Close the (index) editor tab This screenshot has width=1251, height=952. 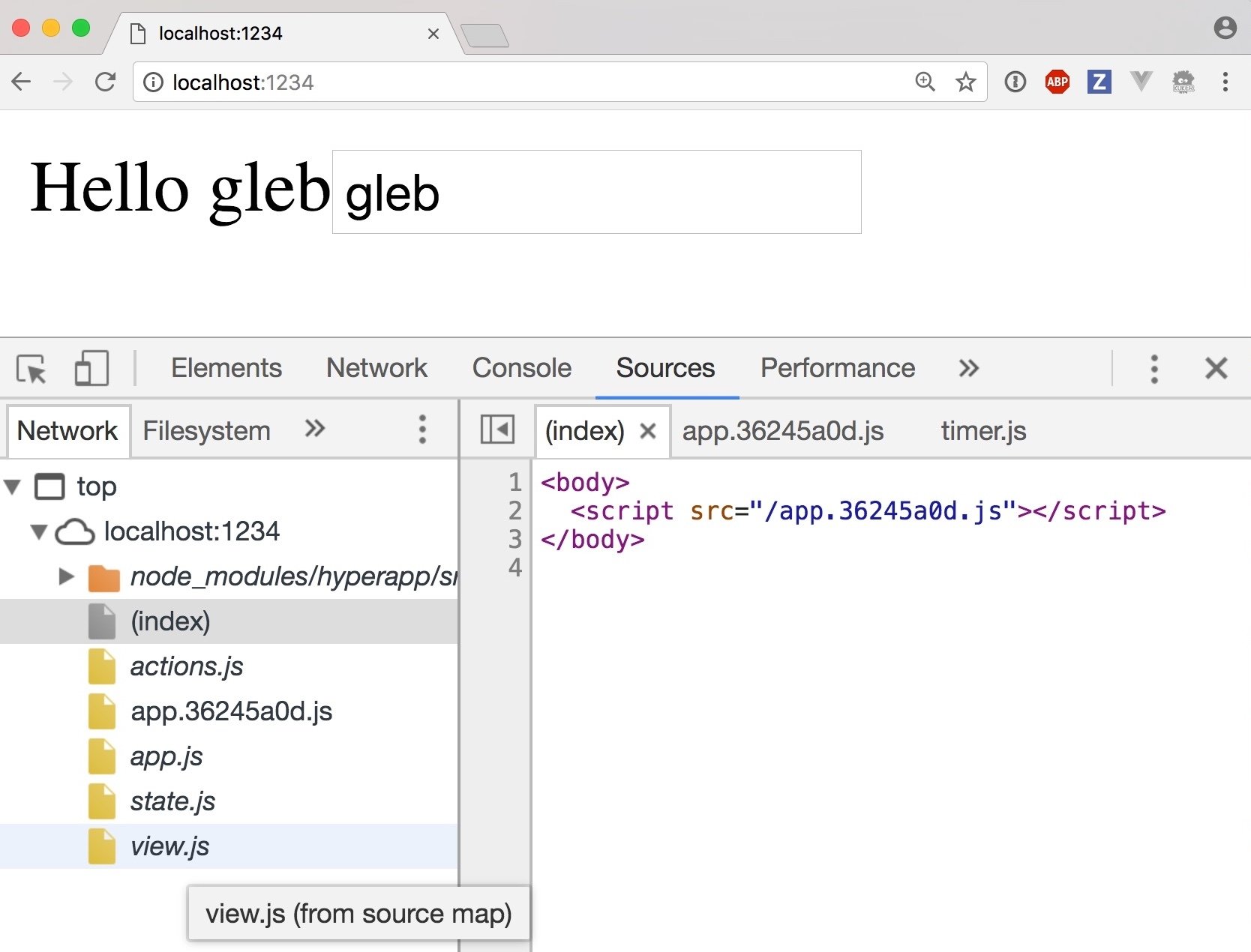(648, 431)
